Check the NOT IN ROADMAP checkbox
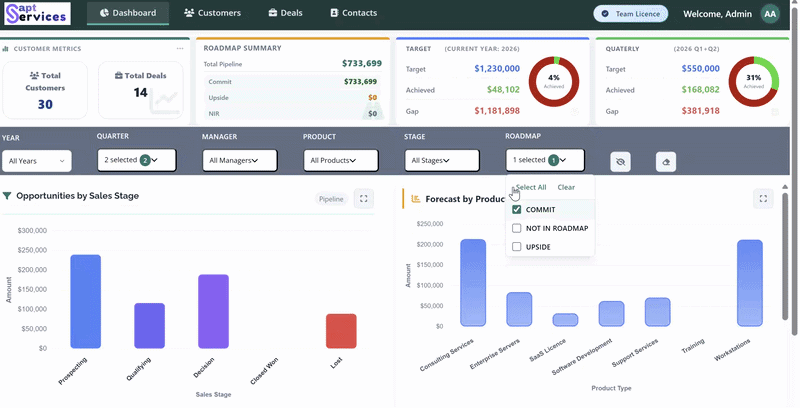 tap(516, 228)
